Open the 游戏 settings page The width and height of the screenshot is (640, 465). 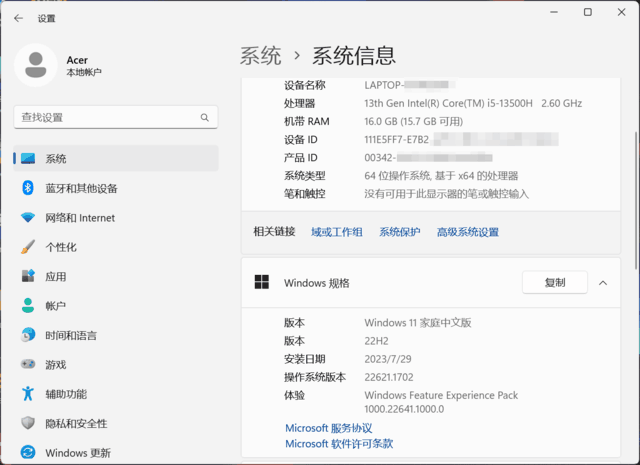tap(116, 364)
